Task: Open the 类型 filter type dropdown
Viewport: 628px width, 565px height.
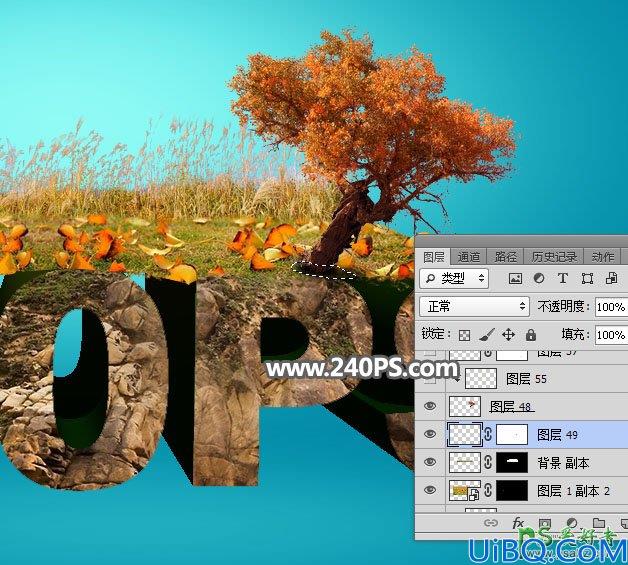Action: pyautogui.click(x=454, y=278)
